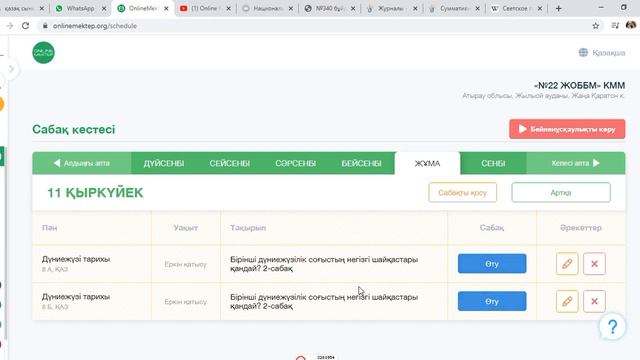640x360 pixels.
Task: Select the СЕЙСЕНБІ day tab
Action: coord(229,163)
